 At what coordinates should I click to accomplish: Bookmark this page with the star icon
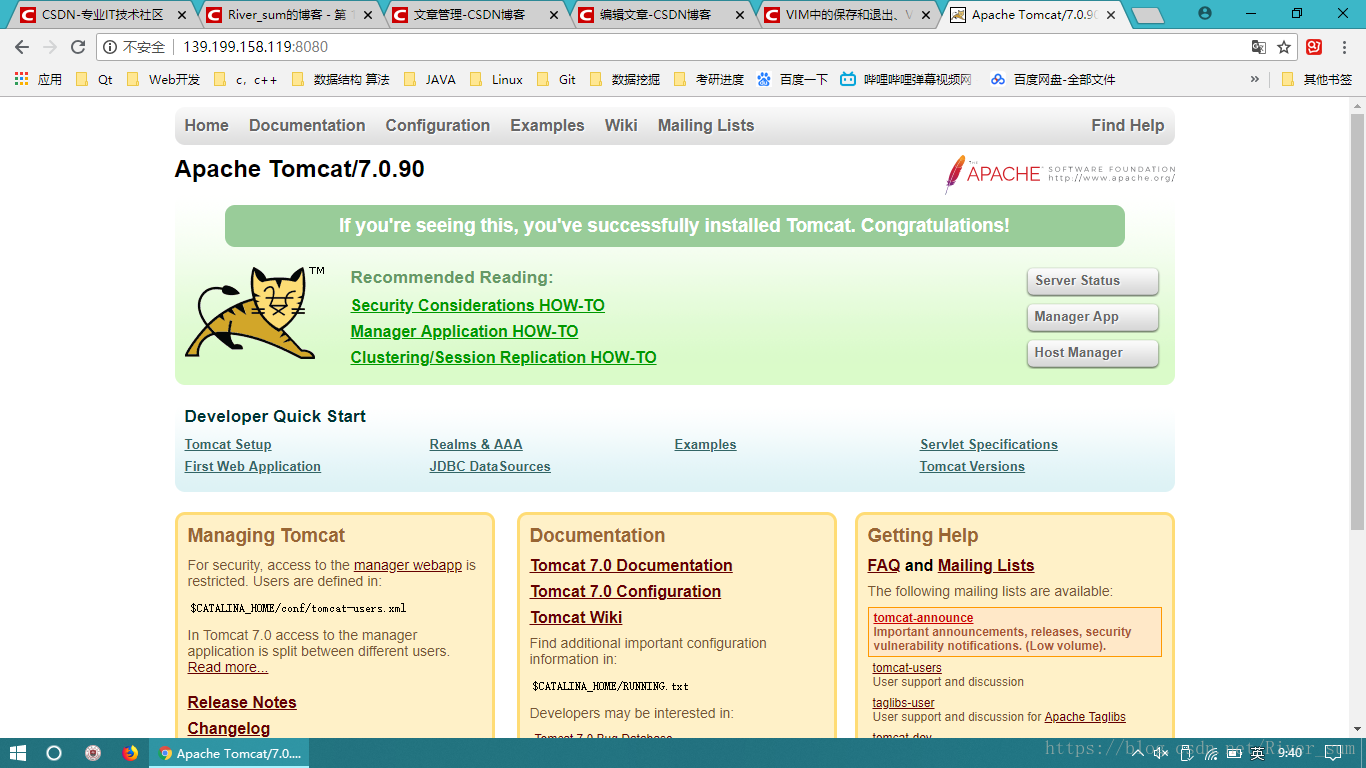point(1284,47)
